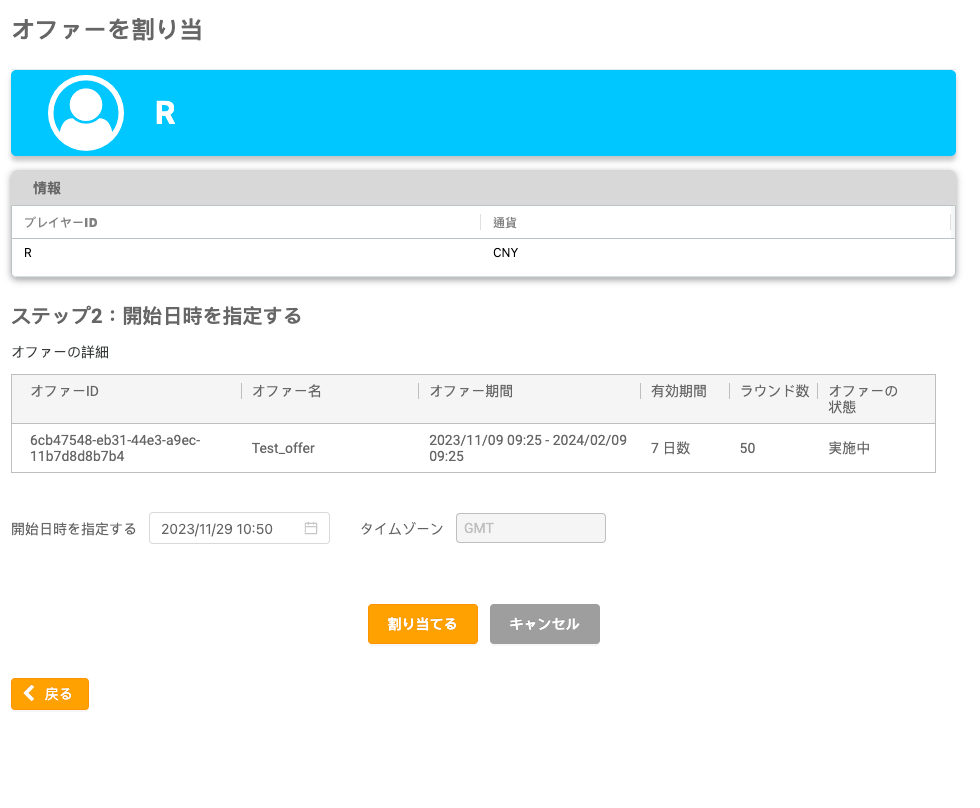Click the ラウンド数 column header
Viewport: 980px width, 808px height.
pos(774,391)
